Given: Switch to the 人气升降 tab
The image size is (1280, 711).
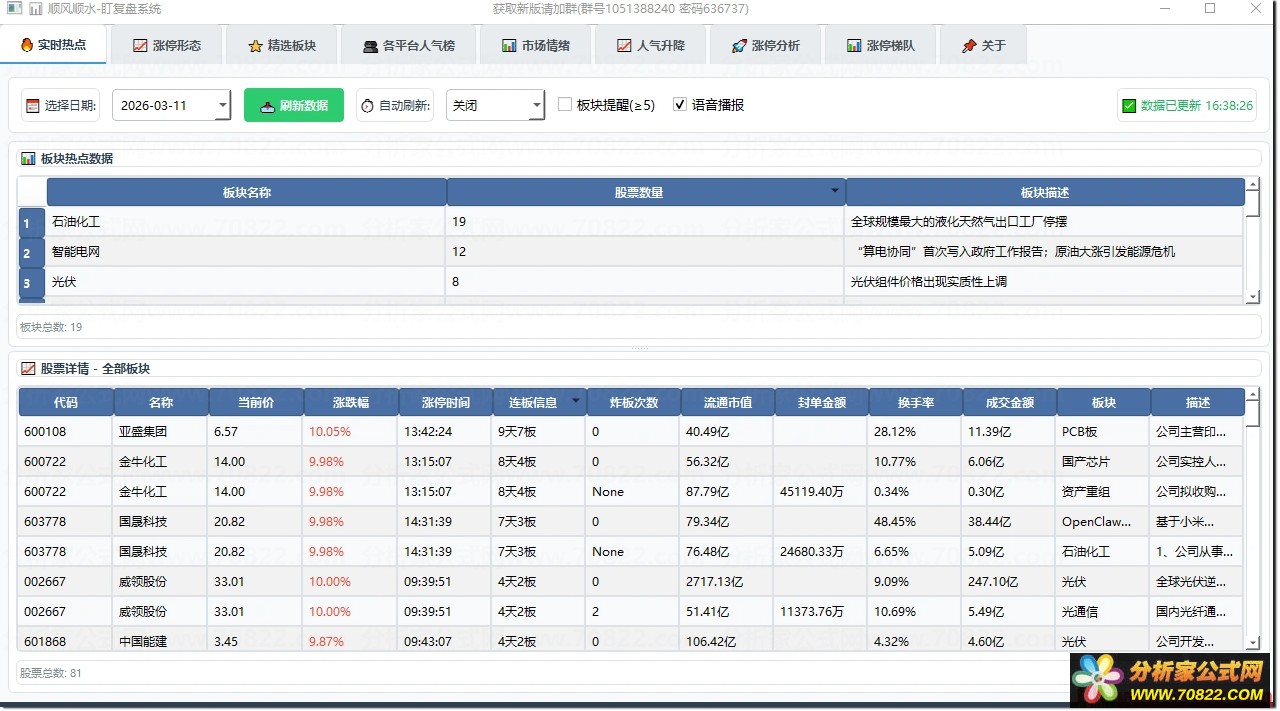Looking at the screenshot, I should pyautogui.click(x=651, y=46).
